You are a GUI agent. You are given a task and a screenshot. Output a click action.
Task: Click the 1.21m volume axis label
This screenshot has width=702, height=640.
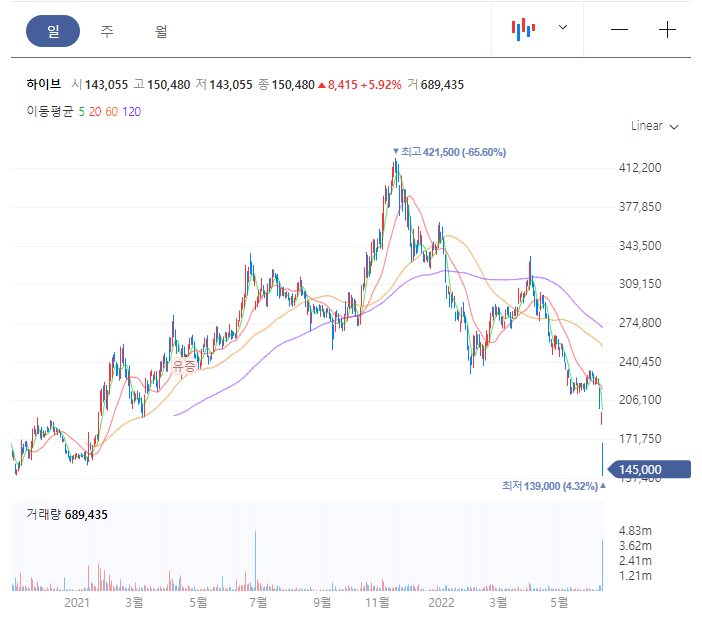(x=635, y=576)
